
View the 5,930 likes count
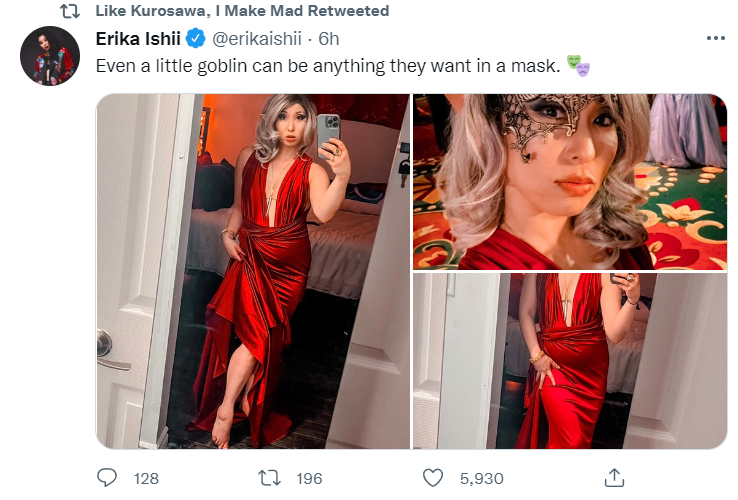pos(481,478)
